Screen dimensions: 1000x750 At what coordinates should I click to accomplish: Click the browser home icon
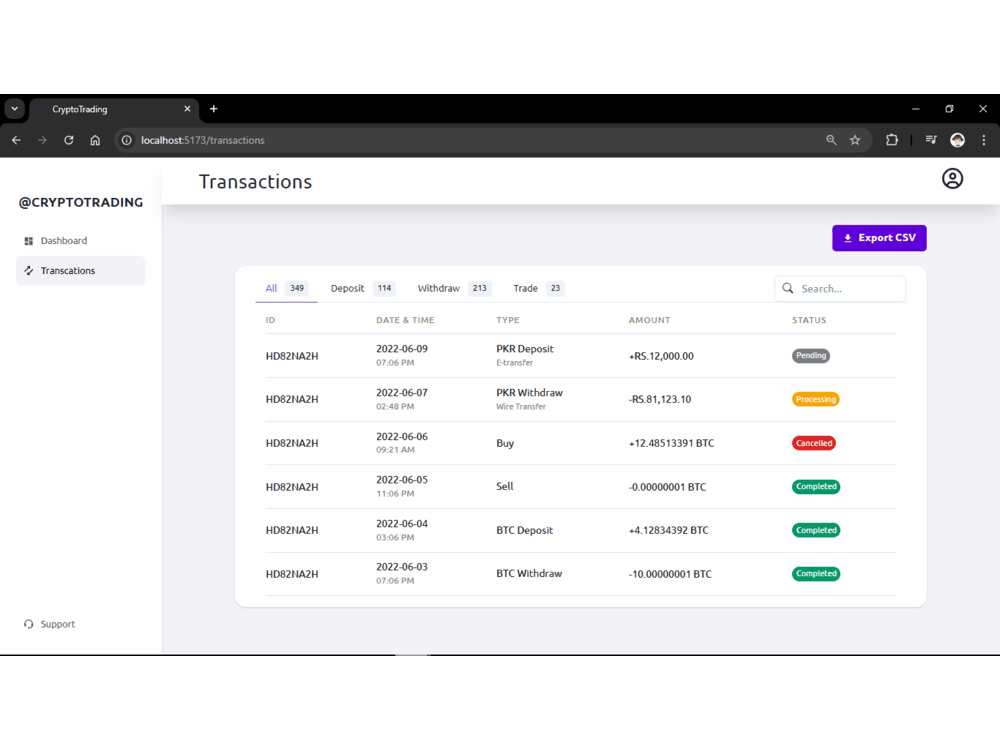click(x=95, y=140)
